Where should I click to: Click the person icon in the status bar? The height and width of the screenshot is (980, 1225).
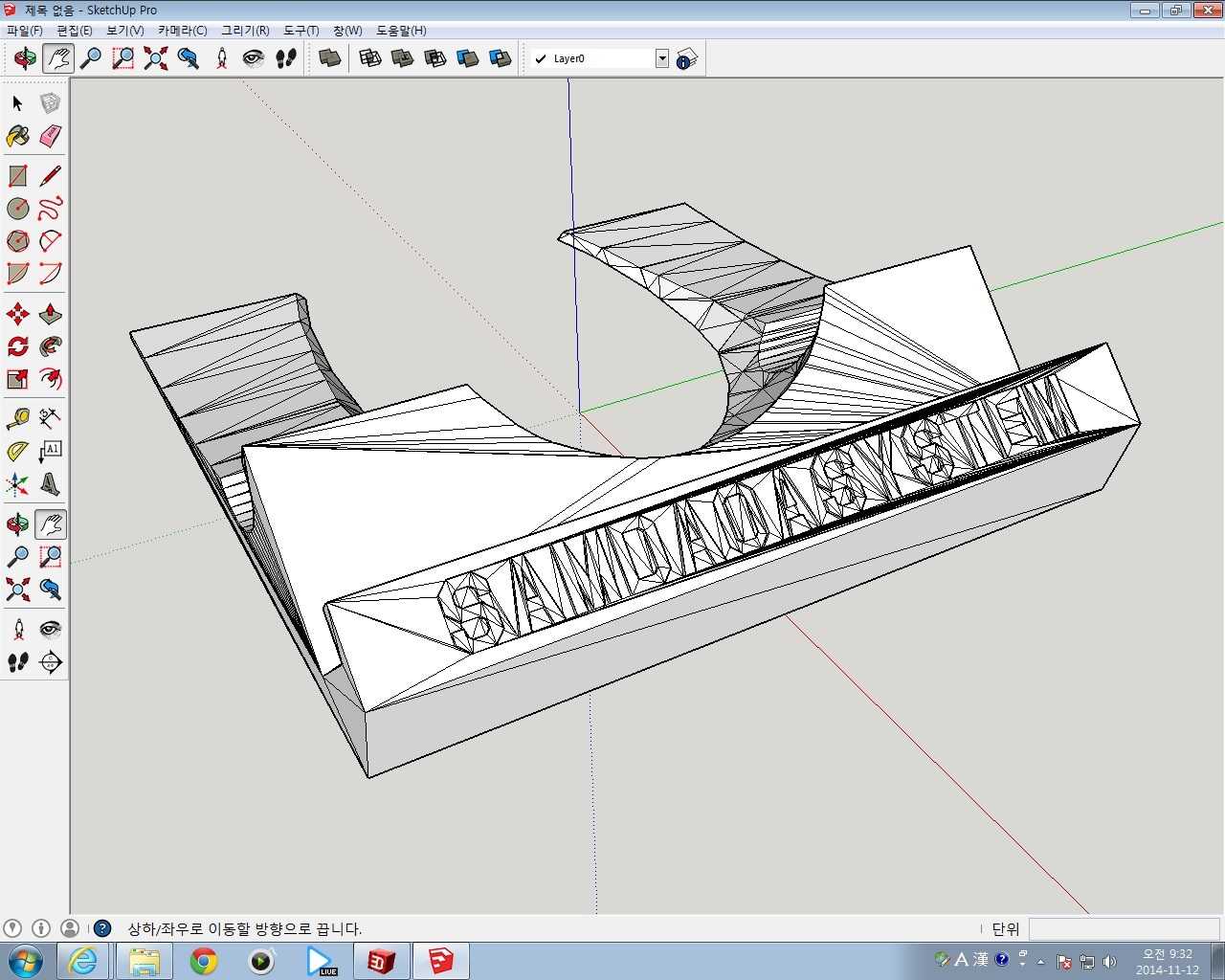click(70, 928)
